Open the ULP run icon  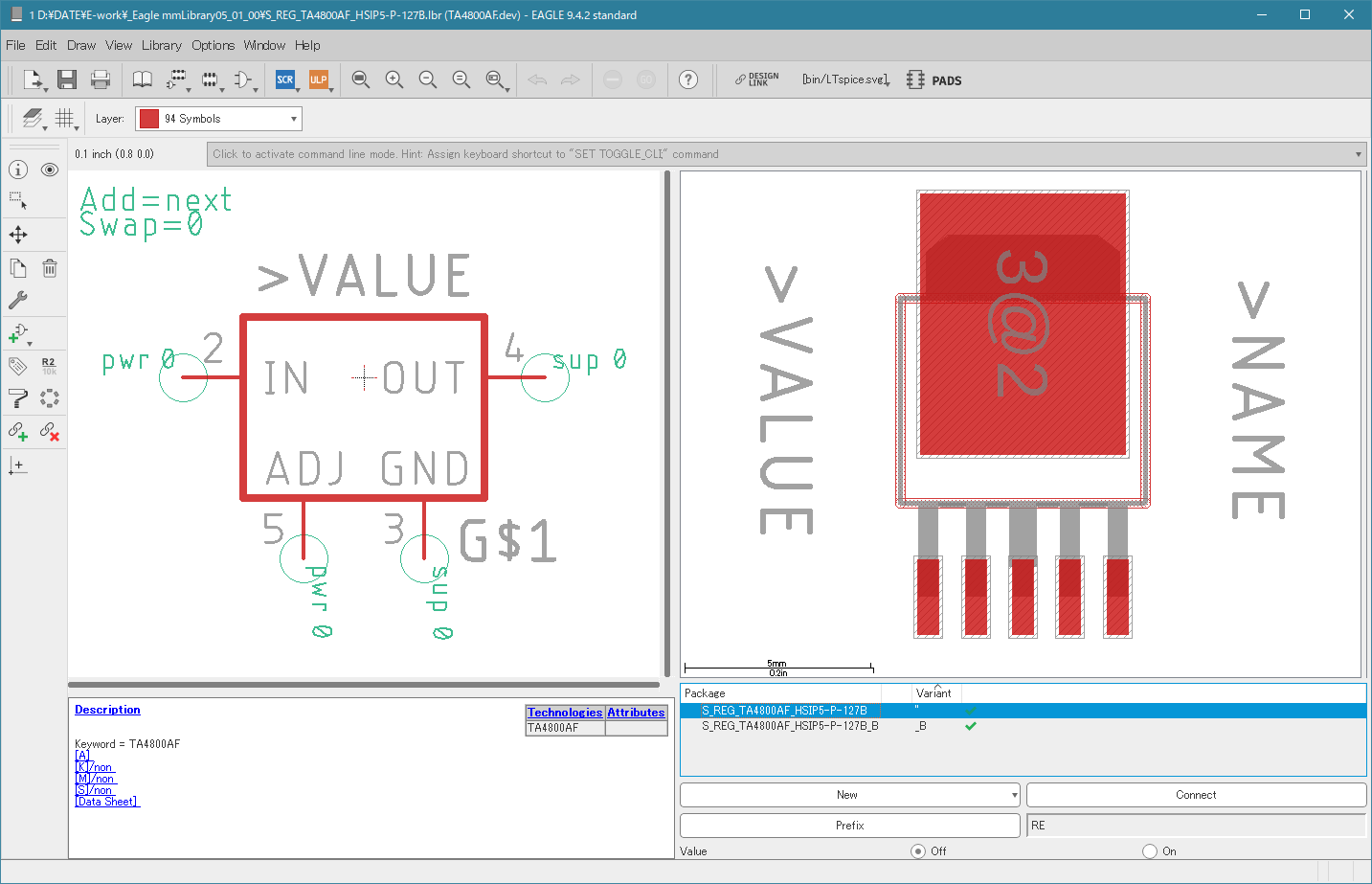(x=319, y=79)
